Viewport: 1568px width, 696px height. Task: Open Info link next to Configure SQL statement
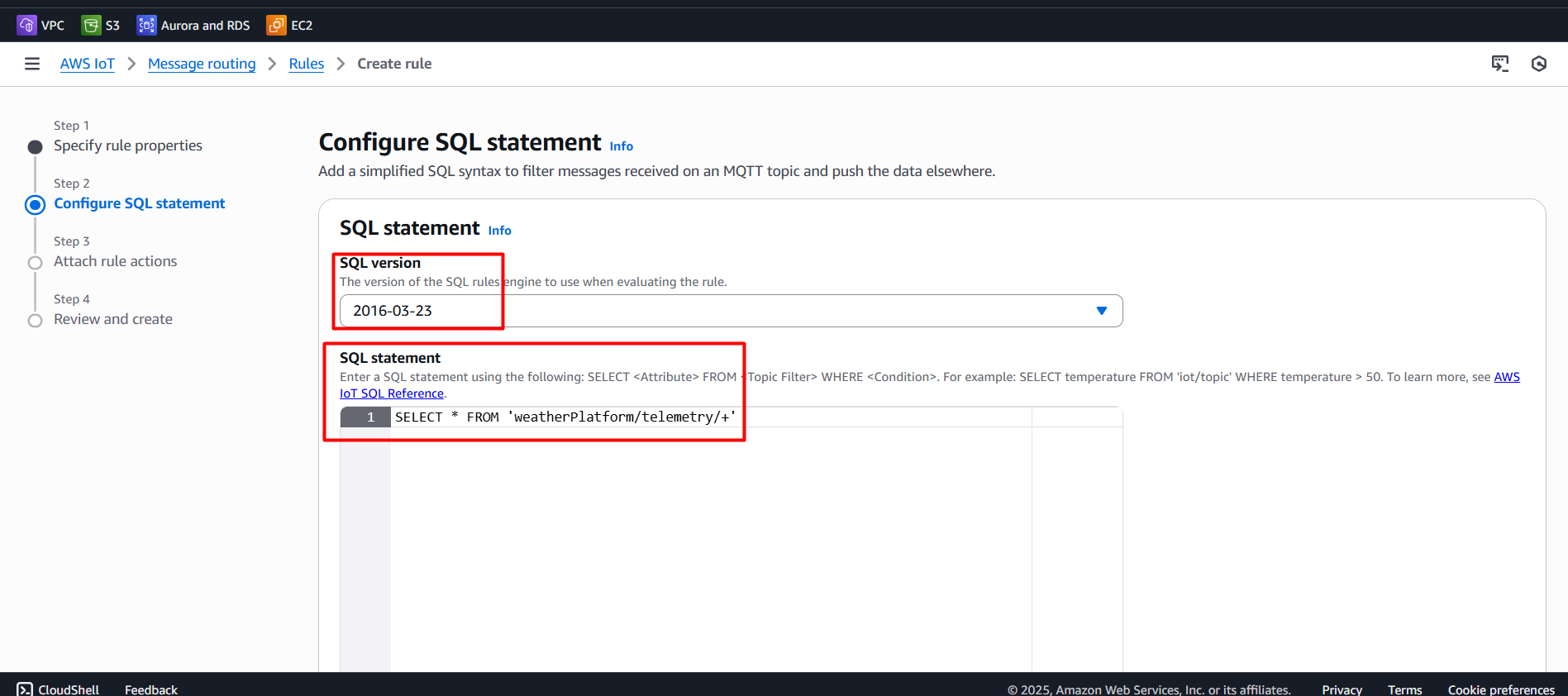pyautogui.click(x=621, y=146)
